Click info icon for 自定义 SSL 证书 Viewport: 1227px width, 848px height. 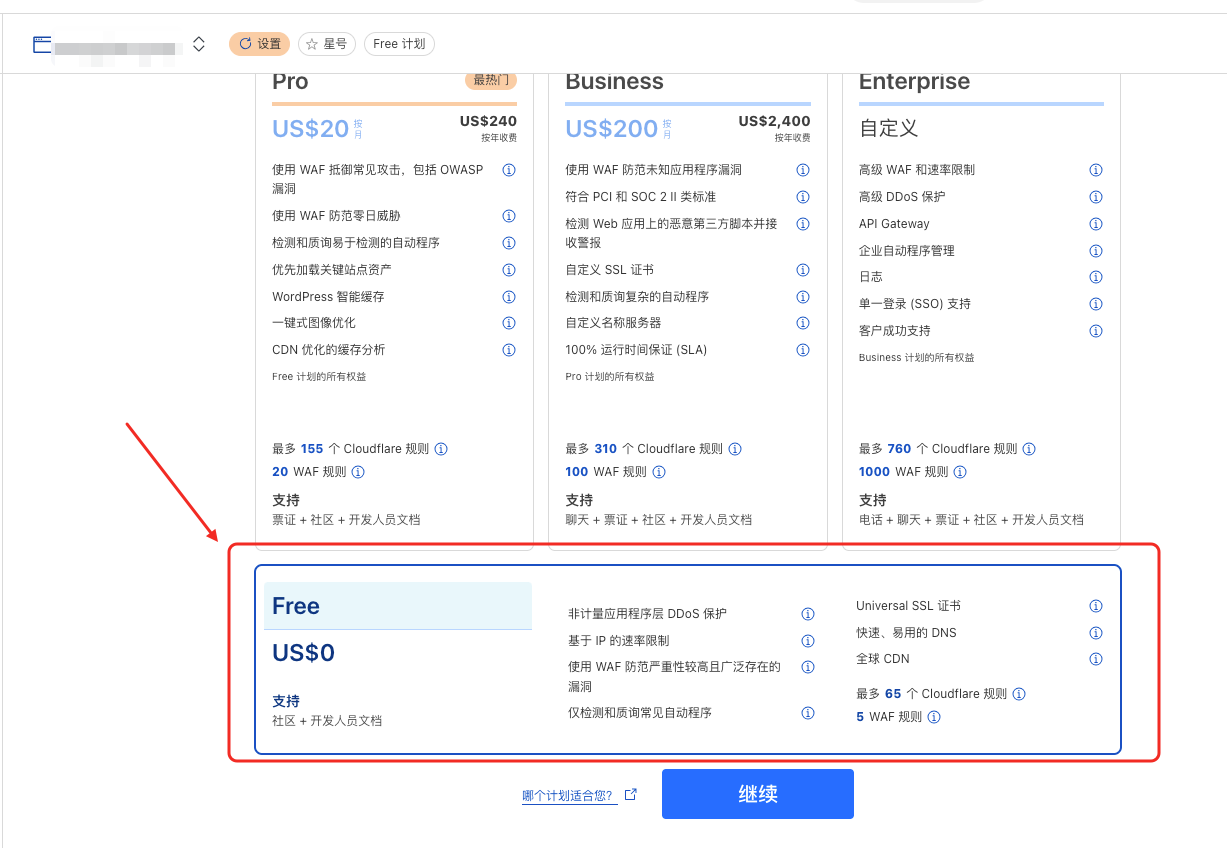click(x=803, y=270)
